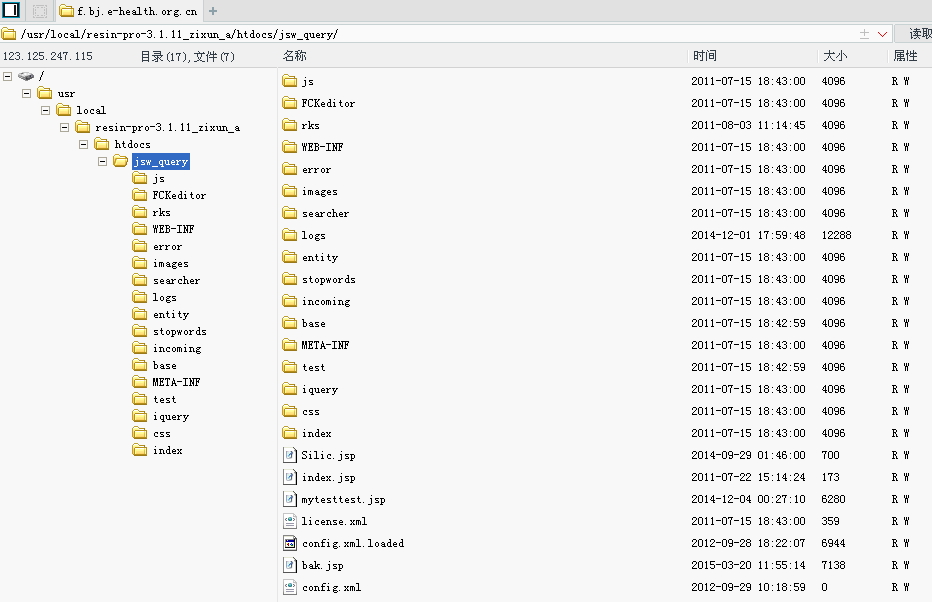Viewport: 932px width, 602px height.
Task: Click the js folder icon in file list
Action: 290,81
